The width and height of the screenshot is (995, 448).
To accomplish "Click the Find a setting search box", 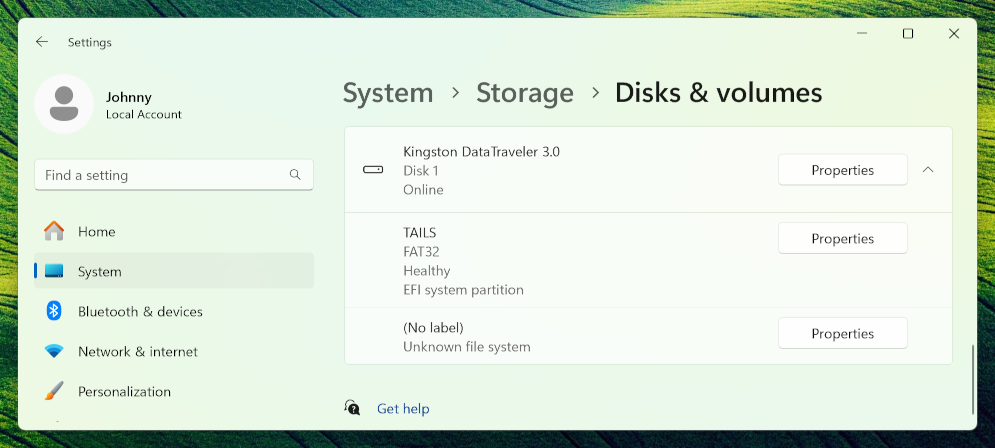I will pos(160,175).
